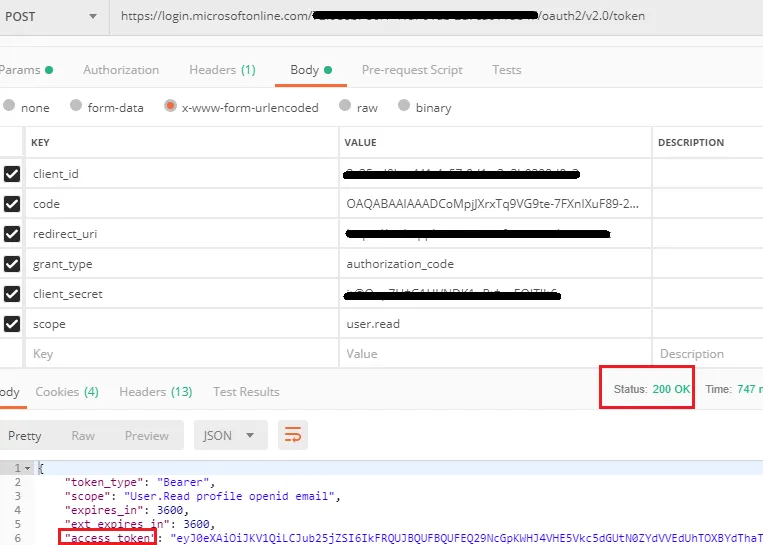Uncheck the redirect_uri parameter row
Image resolution: width=763 pixels, height=545 pixels.
click(12, 234)
